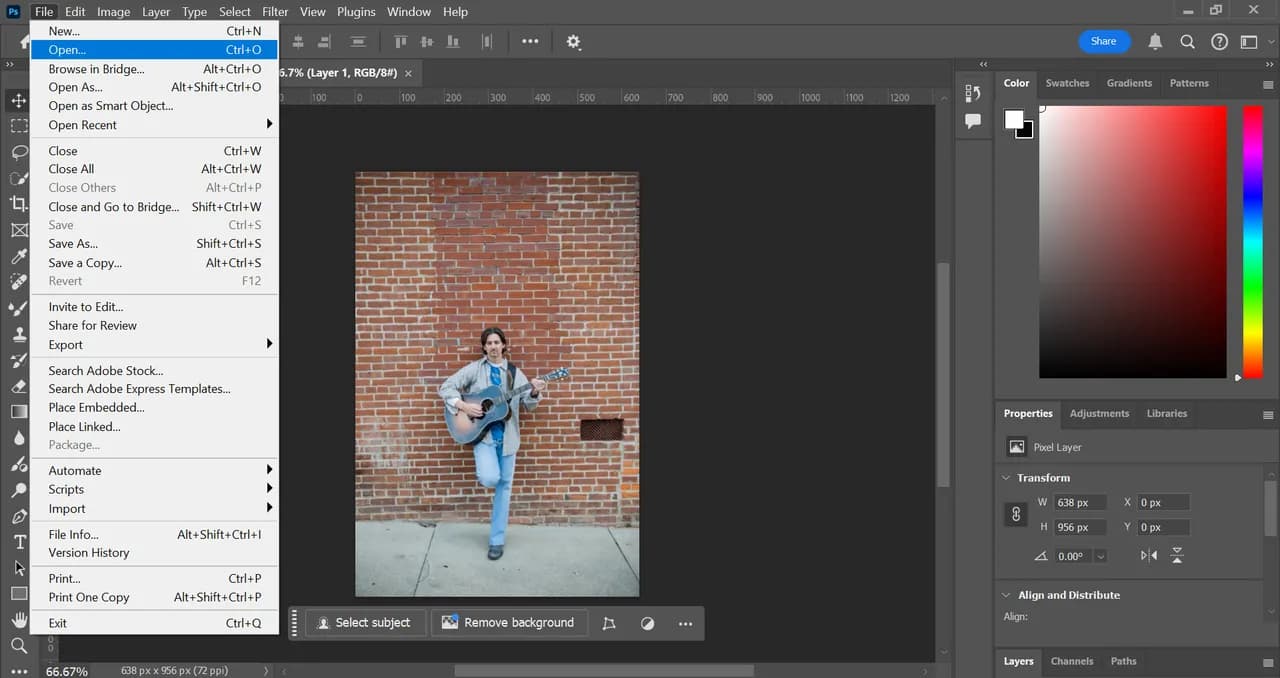Switch to the Swatches tab
Image resolution: width=1280 pixels, height=678 pixels.
coord(1067,83)
